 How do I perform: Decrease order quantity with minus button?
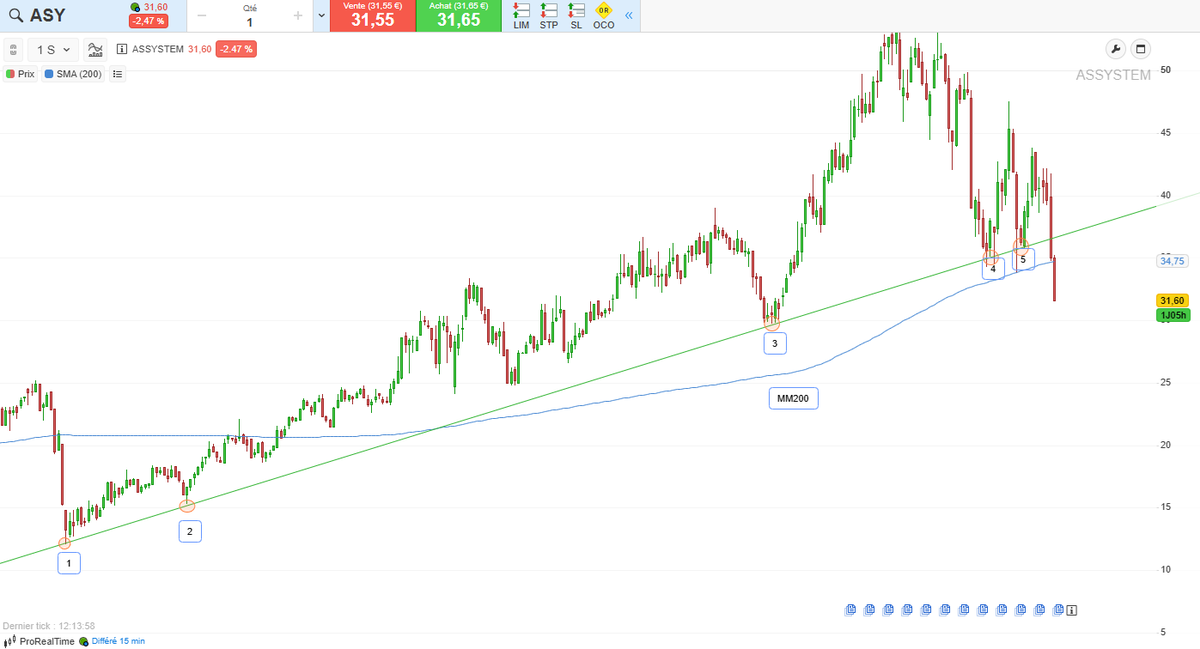pos(203,16)
